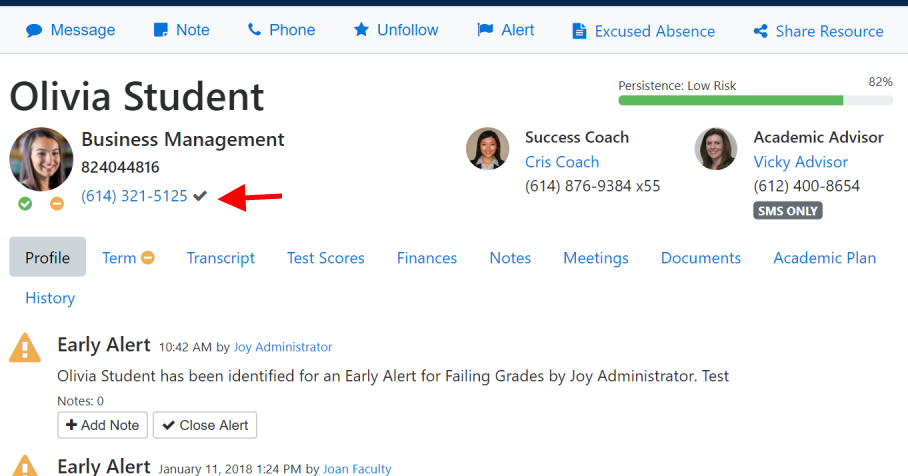The image size is (908, 476).
Task: Click the orange minus status icon under photo
Action: (x=57, y=204)
